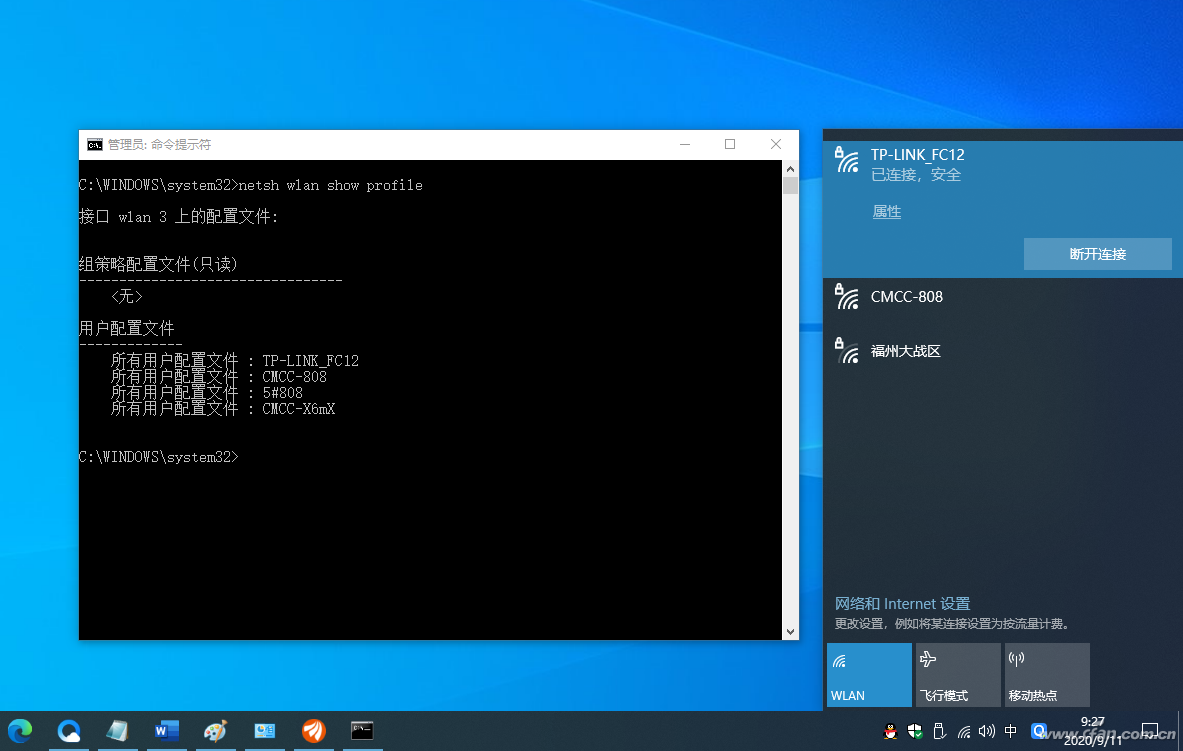Click the line '接口 wlan 3 上的配置文件:'

click(x=178, y=217)
